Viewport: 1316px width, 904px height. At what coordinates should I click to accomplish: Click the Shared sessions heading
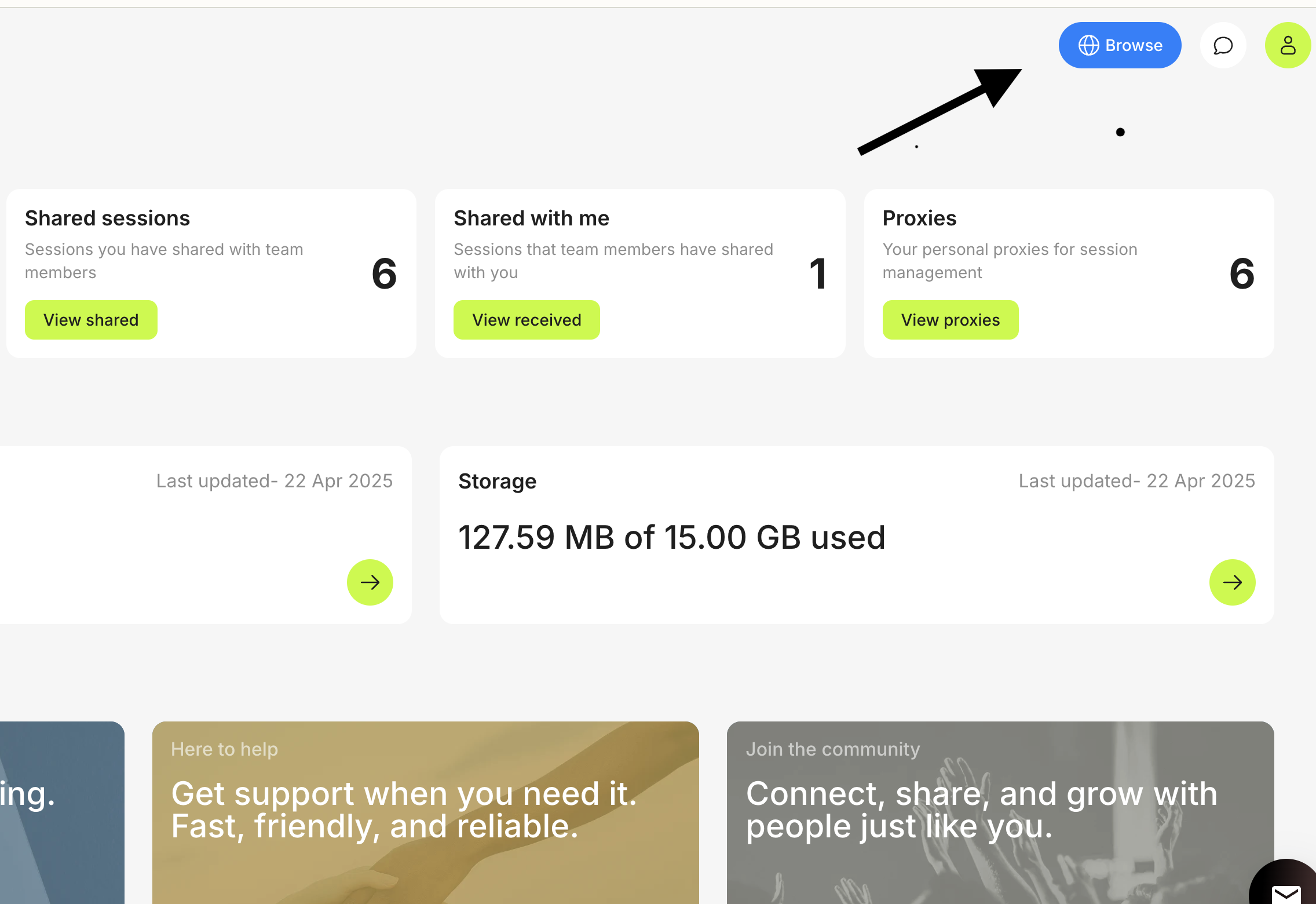click(x=107, y=218)
